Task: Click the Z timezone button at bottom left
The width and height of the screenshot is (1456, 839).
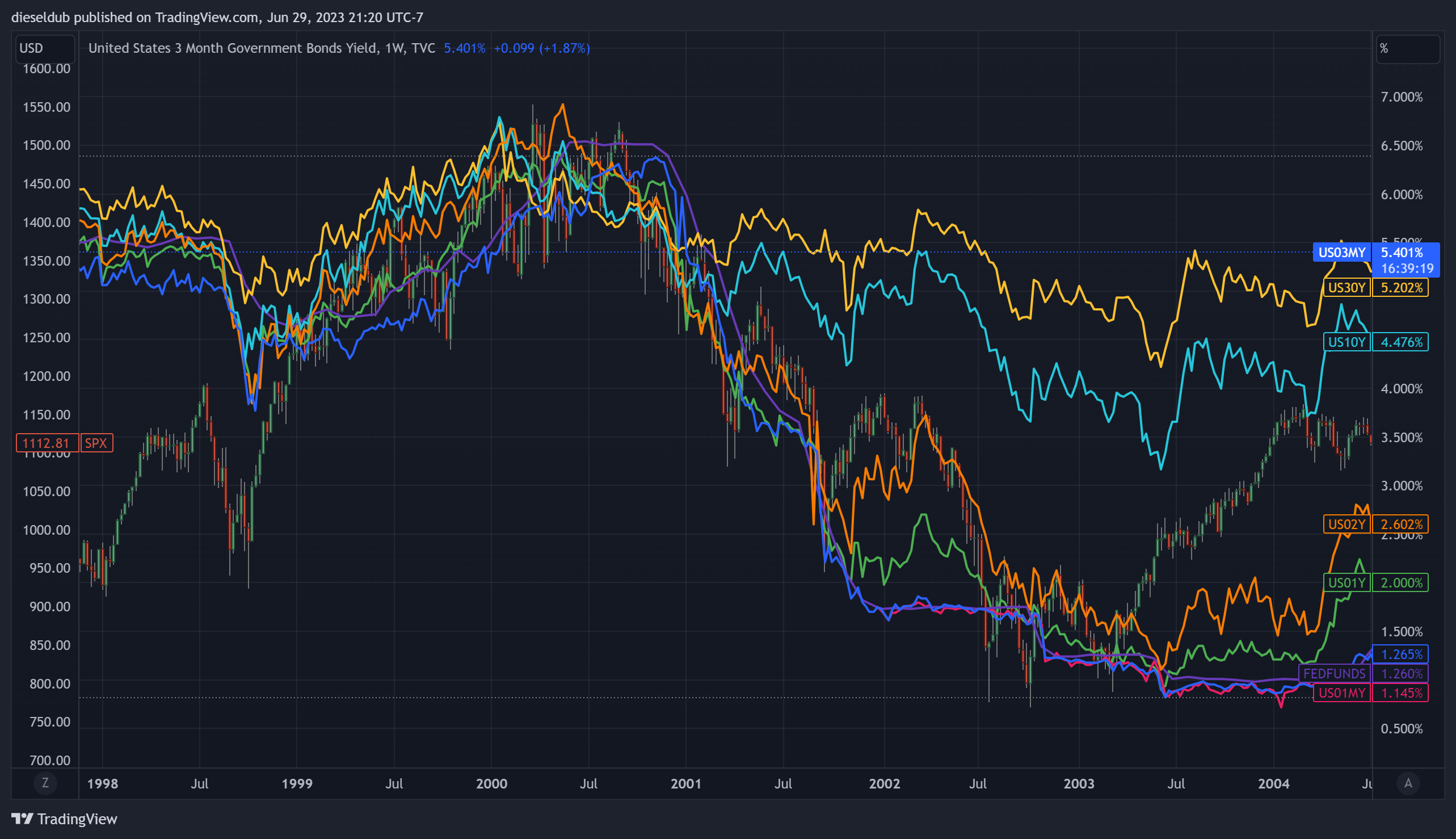Action: (x=45, y=783)
